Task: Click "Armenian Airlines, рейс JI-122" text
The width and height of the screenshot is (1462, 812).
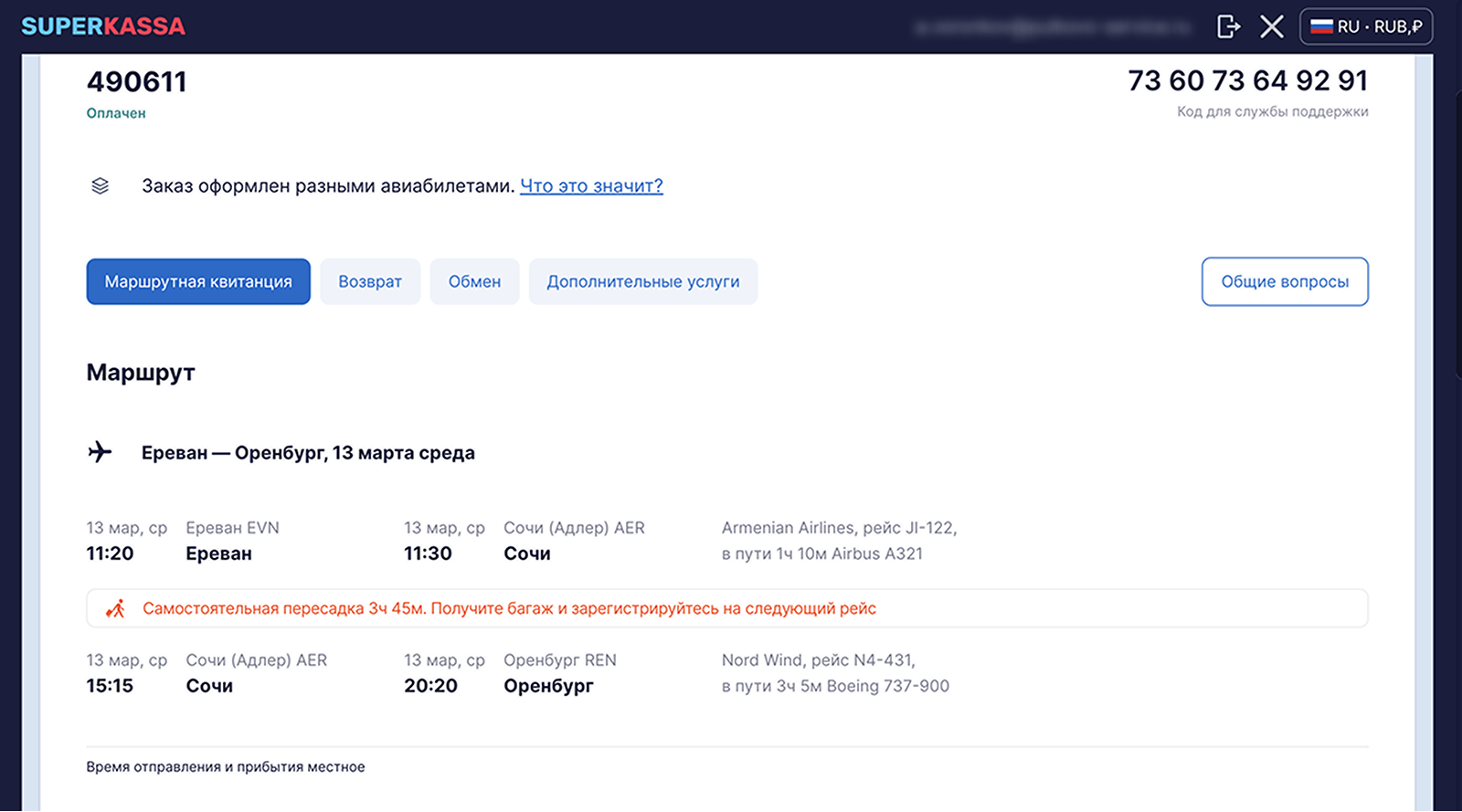Action: pos(839,528)
